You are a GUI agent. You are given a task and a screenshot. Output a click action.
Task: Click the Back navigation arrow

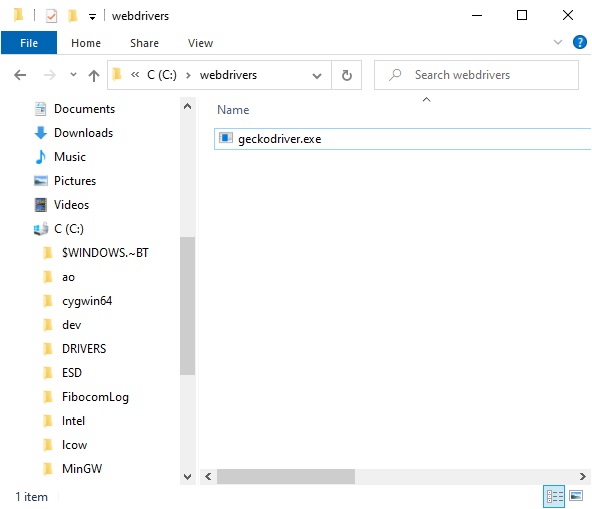(x=20, y=75)
